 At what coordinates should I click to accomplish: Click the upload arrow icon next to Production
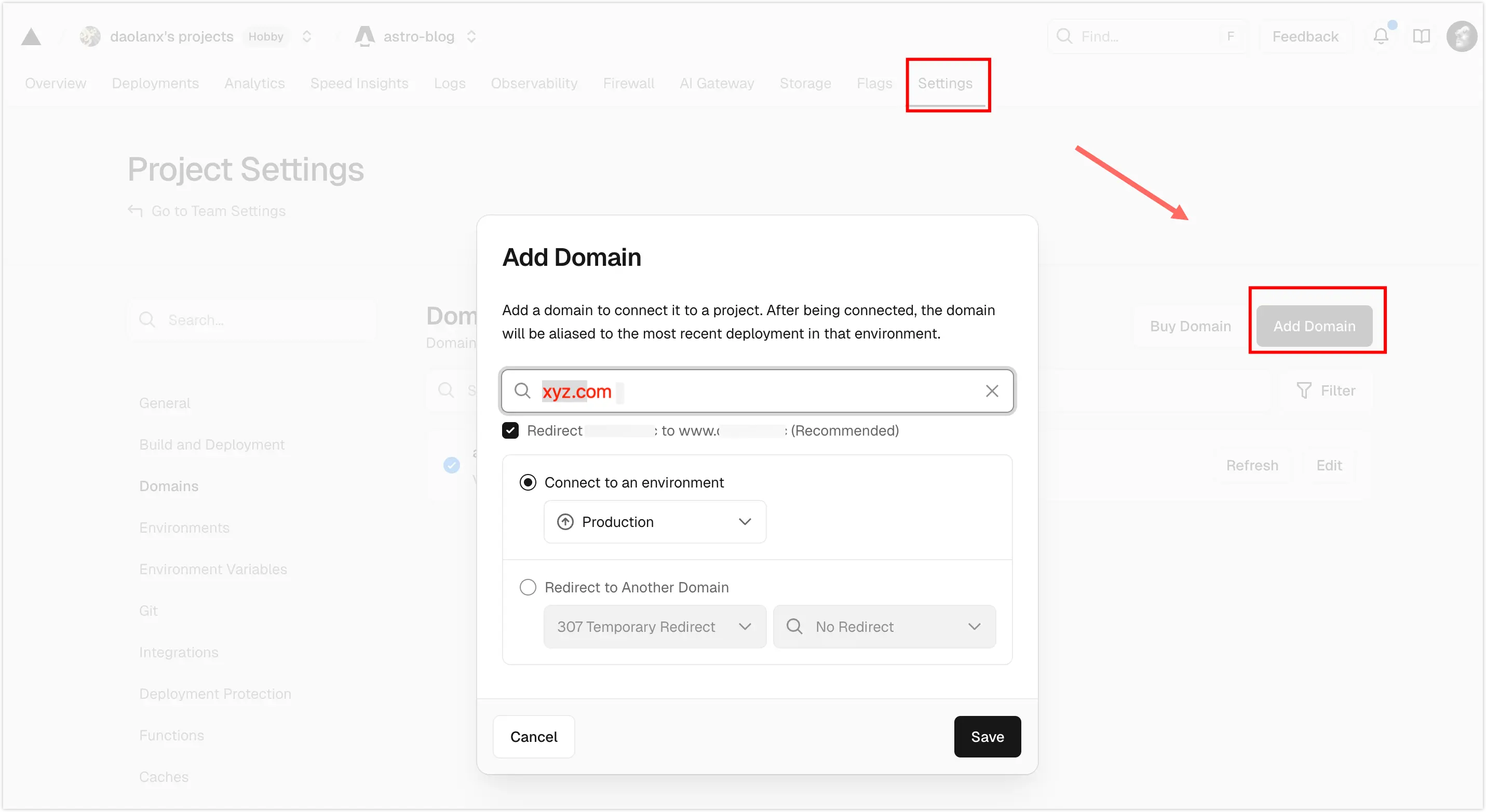(565, 521)
